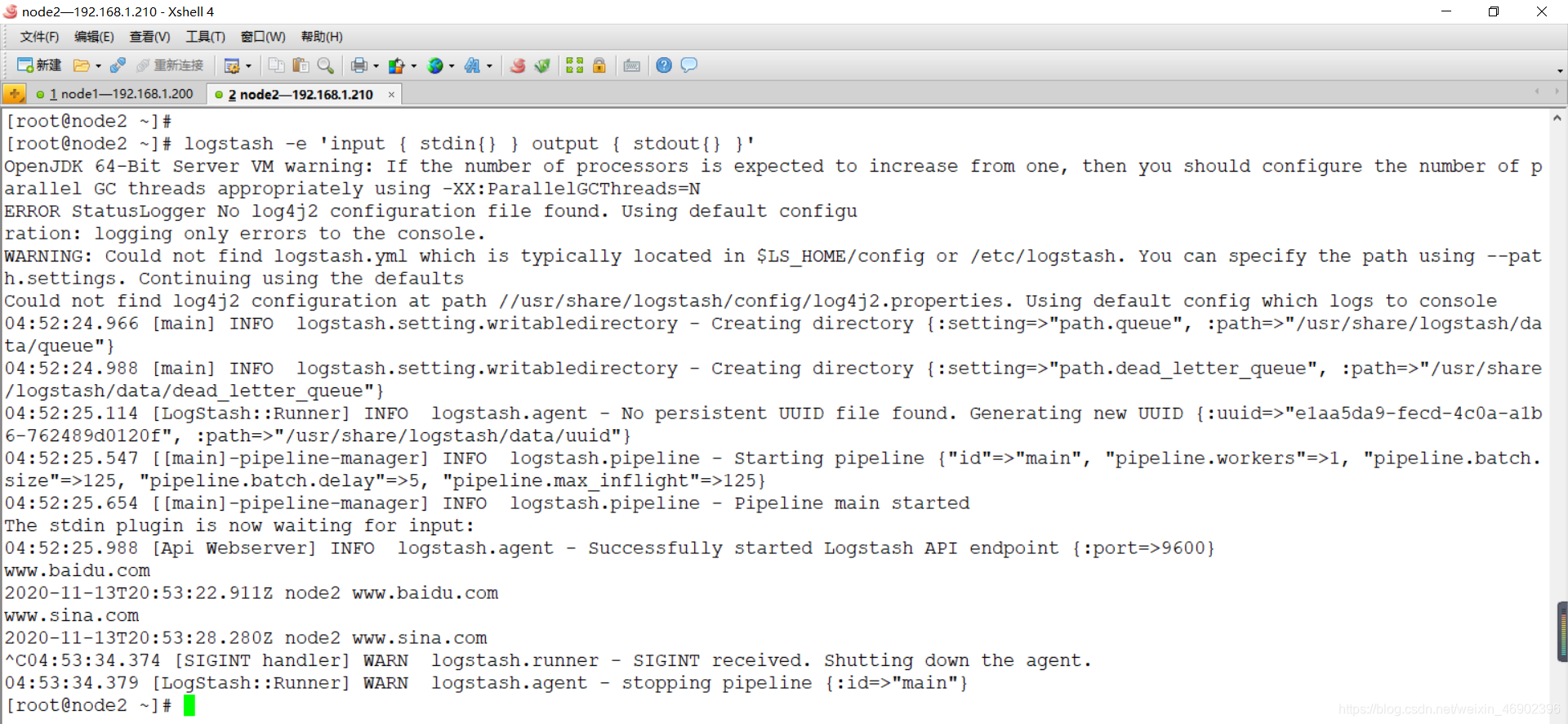Viewport: 1568px width, 724px height.
Task: Launch Xftp with the red swirl icon
Action: (518, 65)
